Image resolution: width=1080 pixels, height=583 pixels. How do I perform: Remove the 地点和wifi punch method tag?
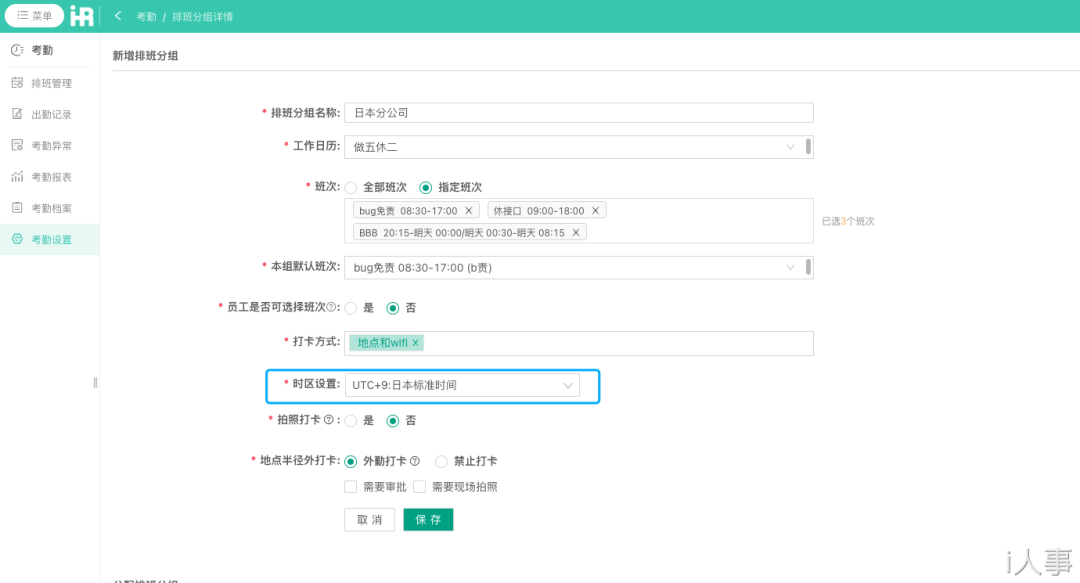(415, 343)
